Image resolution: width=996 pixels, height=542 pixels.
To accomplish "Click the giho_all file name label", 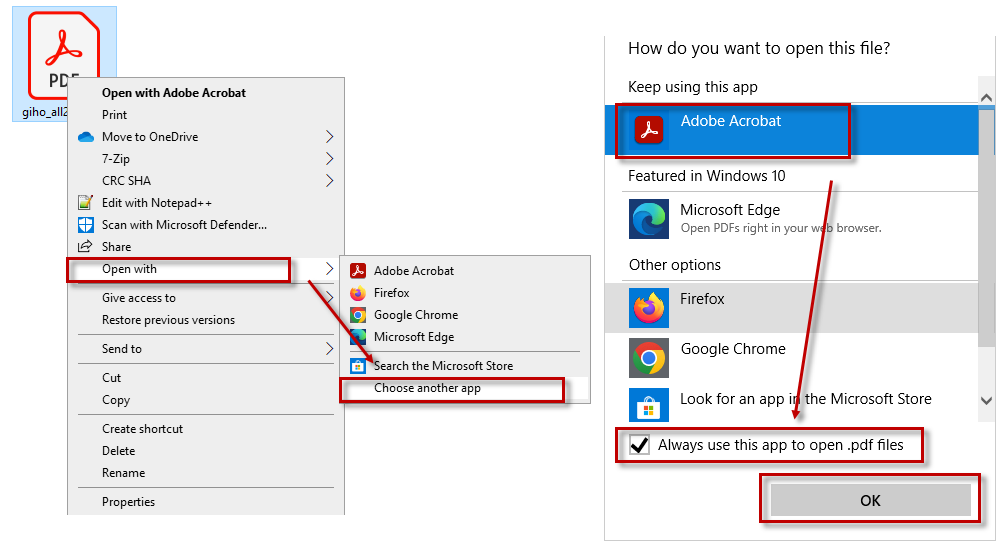I will [x=44, y=112].
